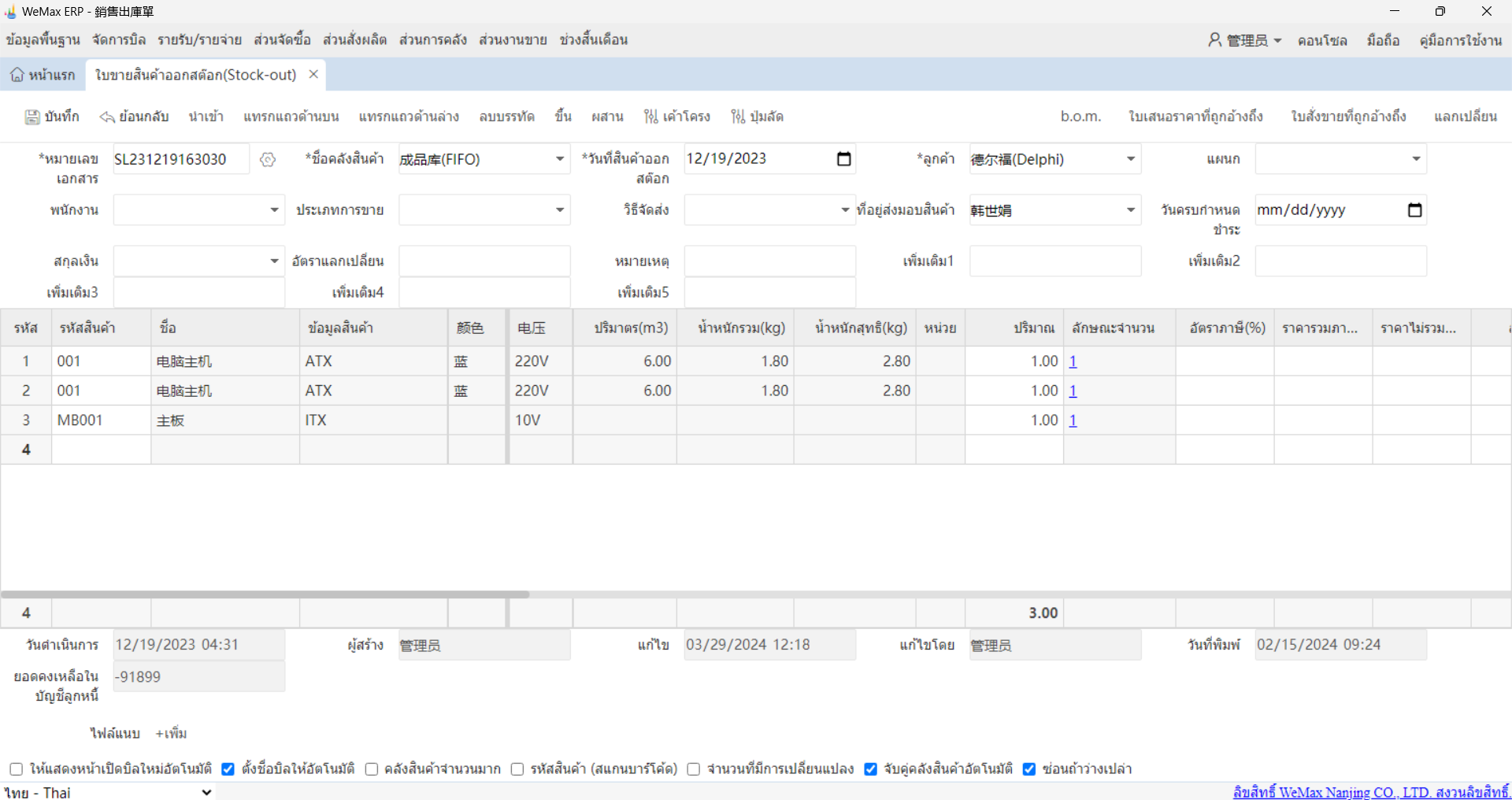Screen dimensions: 1512x800
Task: Uncheck ตั้งชื่อบิลให้อัตโนมัติ checkbox
Action: 228,769
